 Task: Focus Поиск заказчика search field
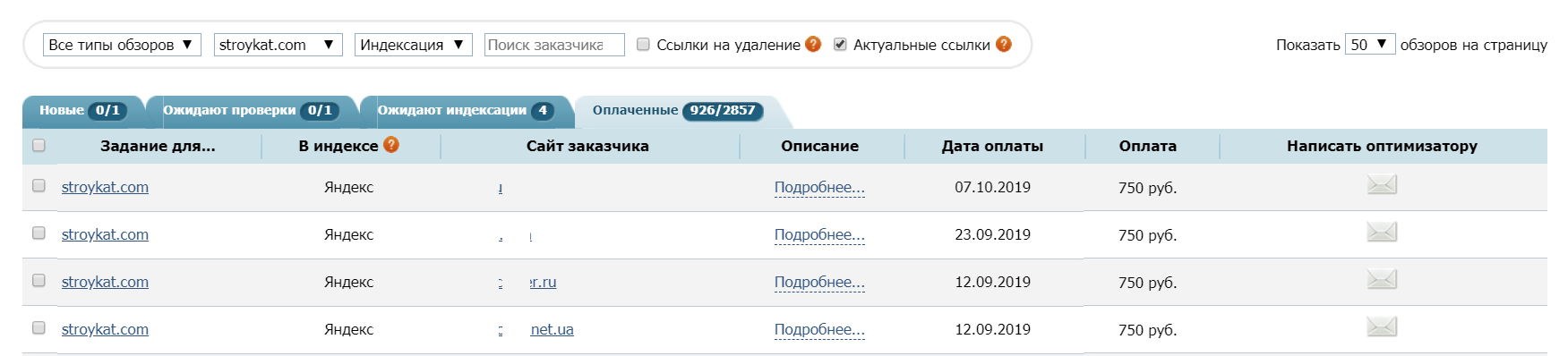pos(554,45)
